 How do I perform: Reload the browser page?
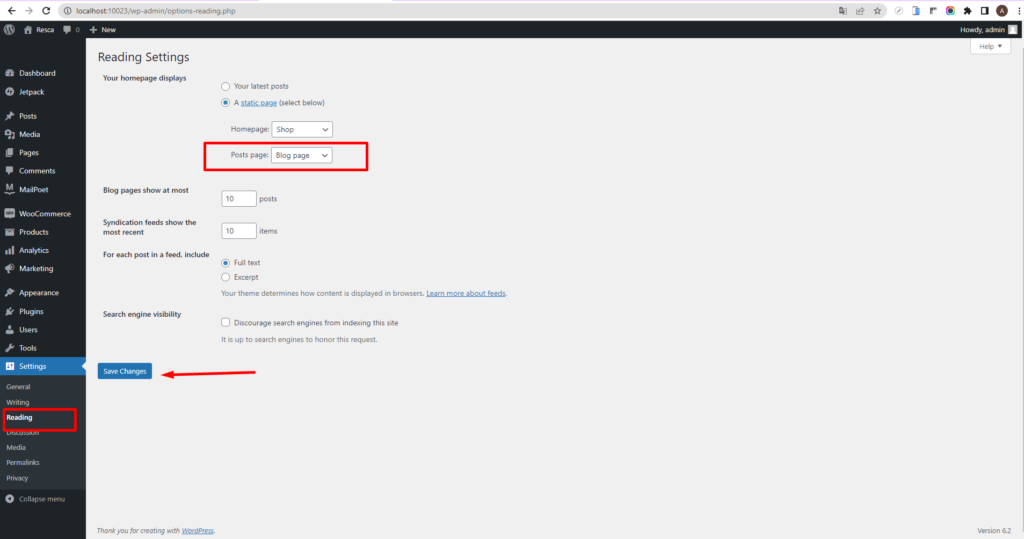(46, 10)
